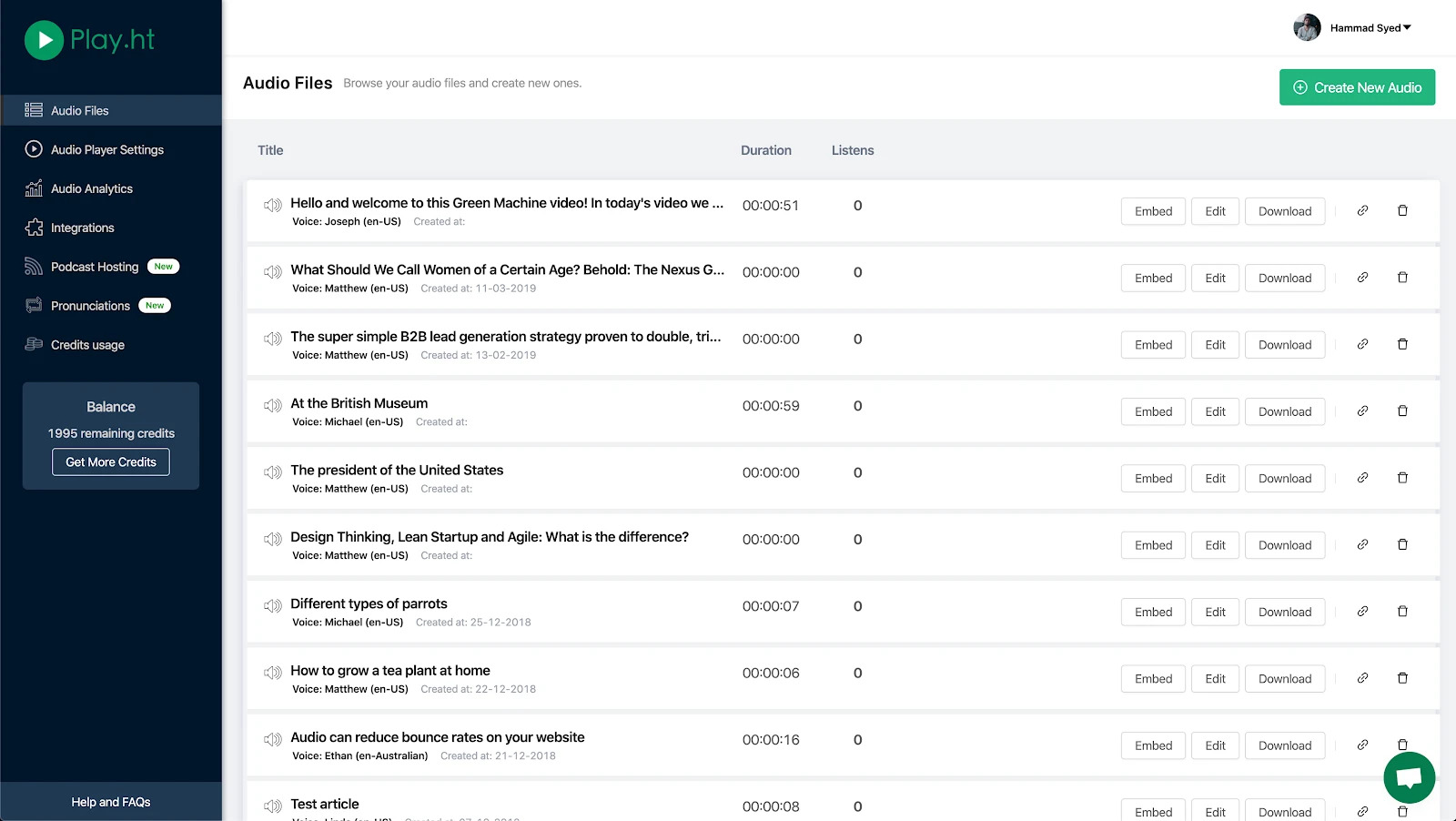Screen dimensions: 1456x821
Task: Open the chat support bubble
Action: pos(1409,777)
